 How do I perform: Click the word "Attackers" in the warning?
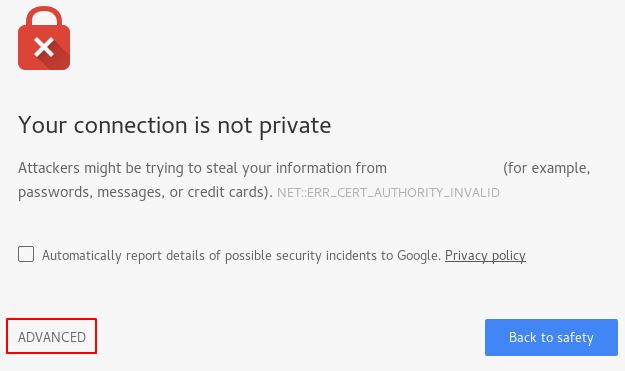(49, 168)
